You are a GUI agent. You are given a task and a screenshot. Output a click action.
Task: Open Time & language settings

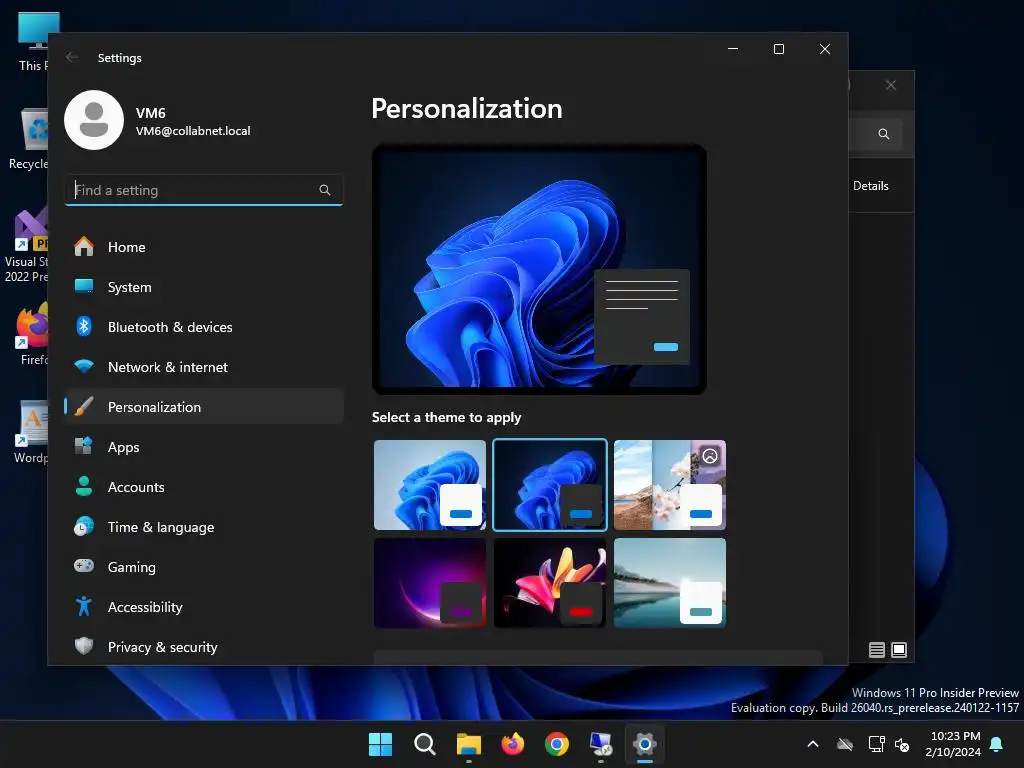[204, 527]
